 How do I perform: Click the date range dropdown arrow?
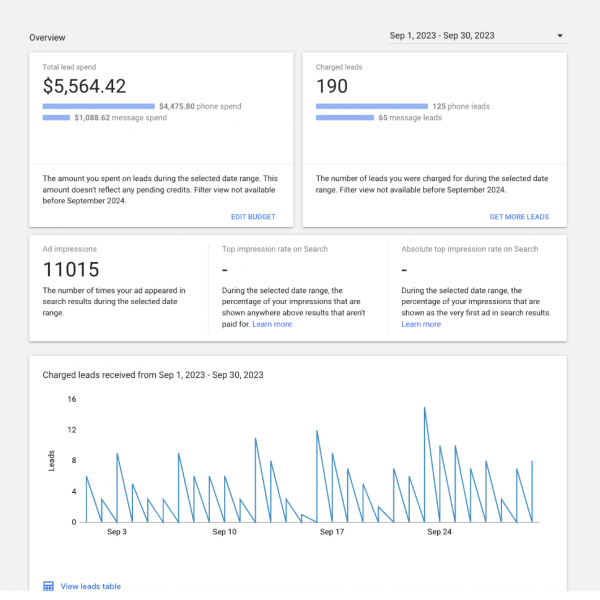(559, 36)
